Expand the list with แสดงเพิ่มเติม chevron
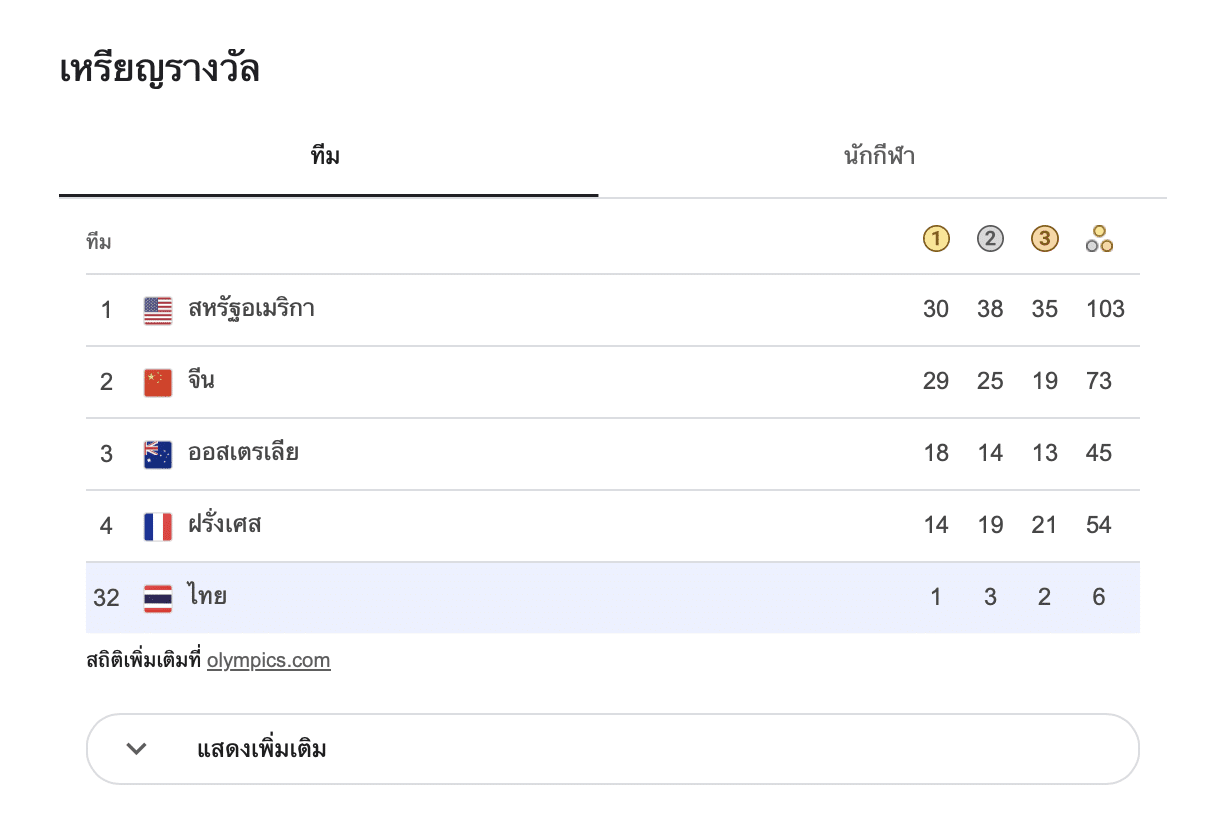This screenshot has height=830, width=1228. 137,749
